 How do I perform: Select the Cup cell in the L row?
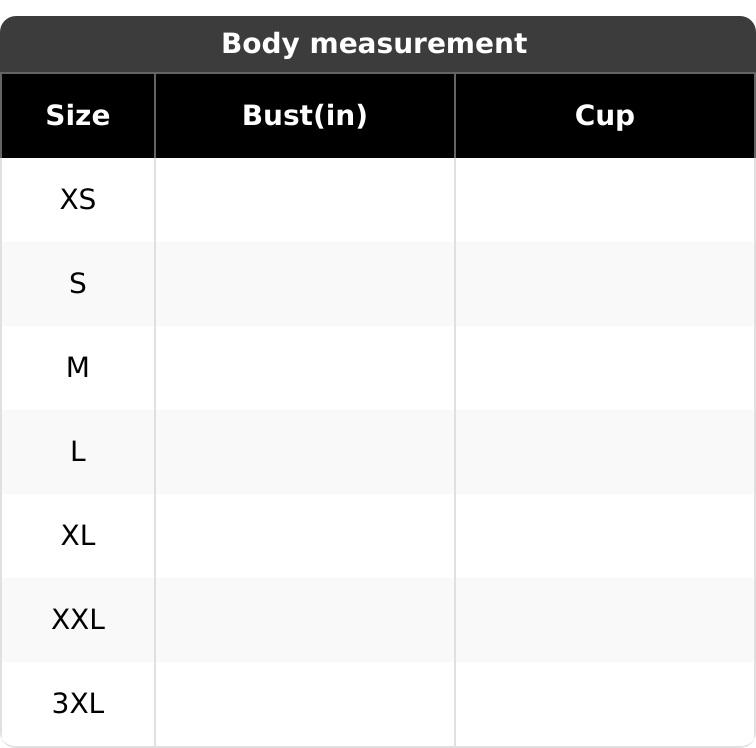point(605,452)
